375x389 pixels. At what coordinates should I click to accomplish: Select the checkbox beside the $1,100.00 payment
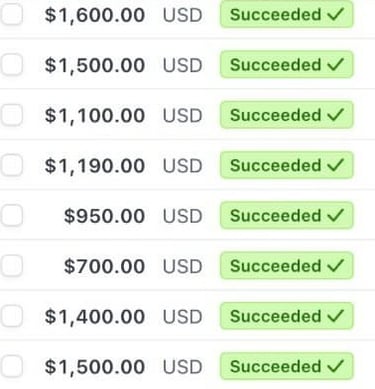12,115
